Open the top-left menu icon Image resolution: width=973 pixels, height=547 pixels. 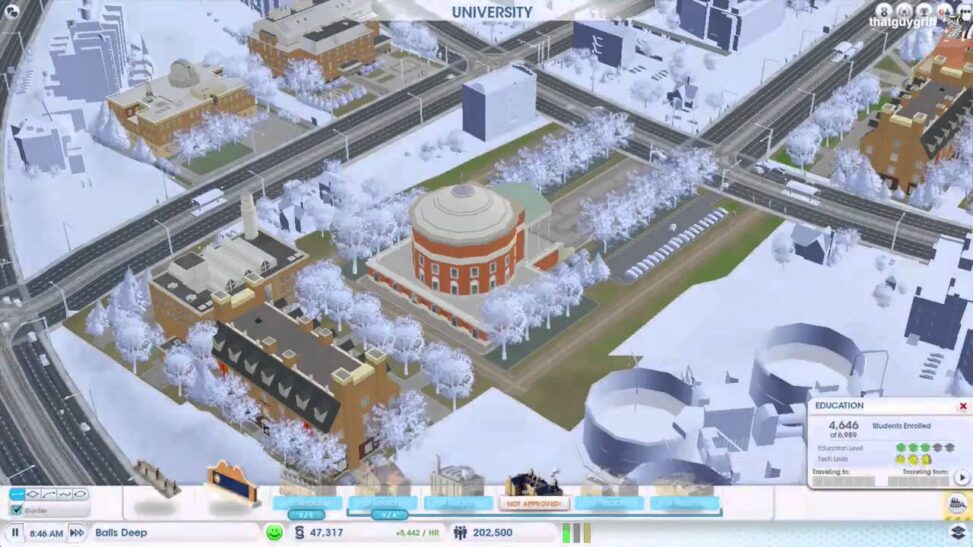[x=11, y=11]
